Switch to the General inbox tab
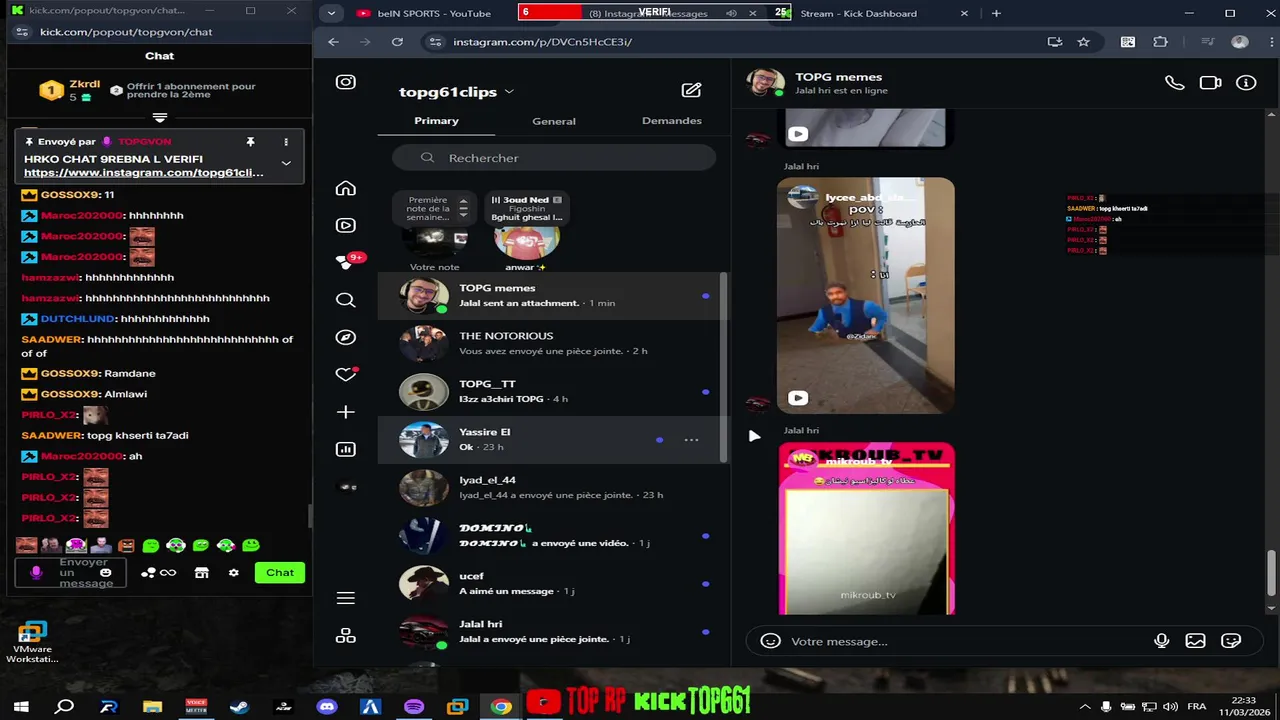Image resolution: width=1280 pixels, height=720 pixels. tap(554, 121)
